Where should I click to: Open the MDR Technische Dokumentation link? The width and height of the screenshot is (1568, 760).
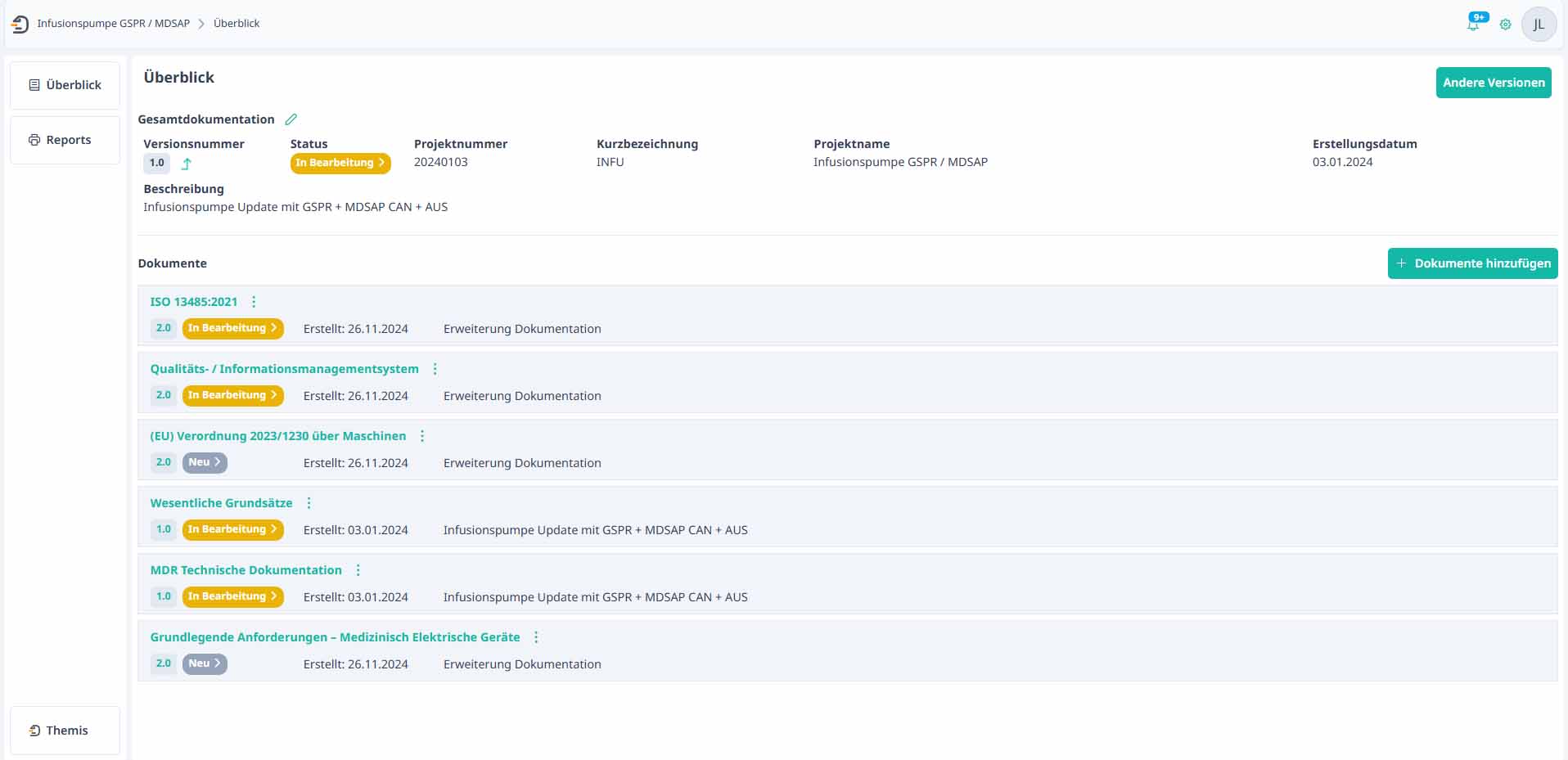[x=246, y=570]
